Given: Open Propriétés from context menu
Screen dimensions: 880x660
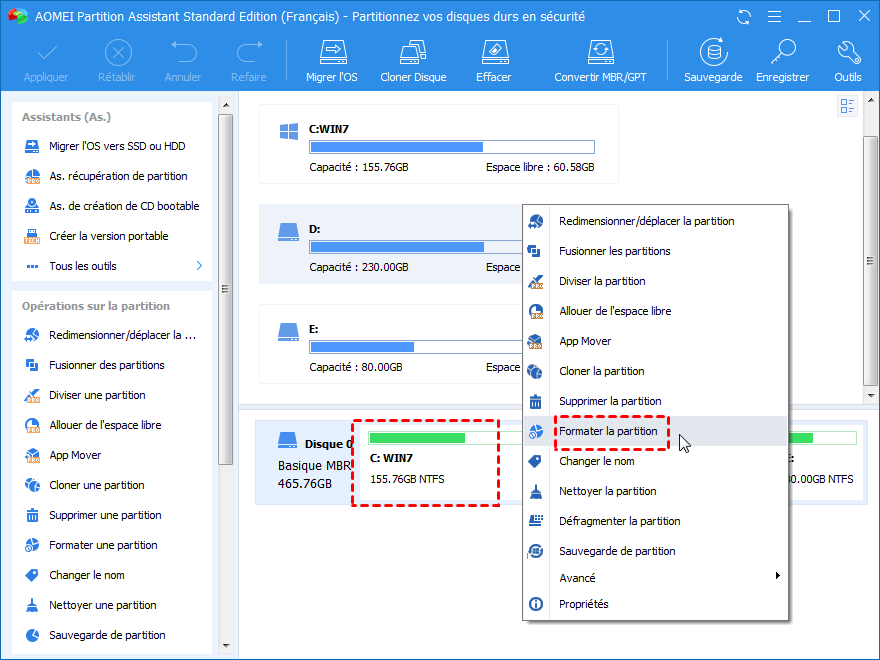Looking at the screenshot, I should [656, 604].
